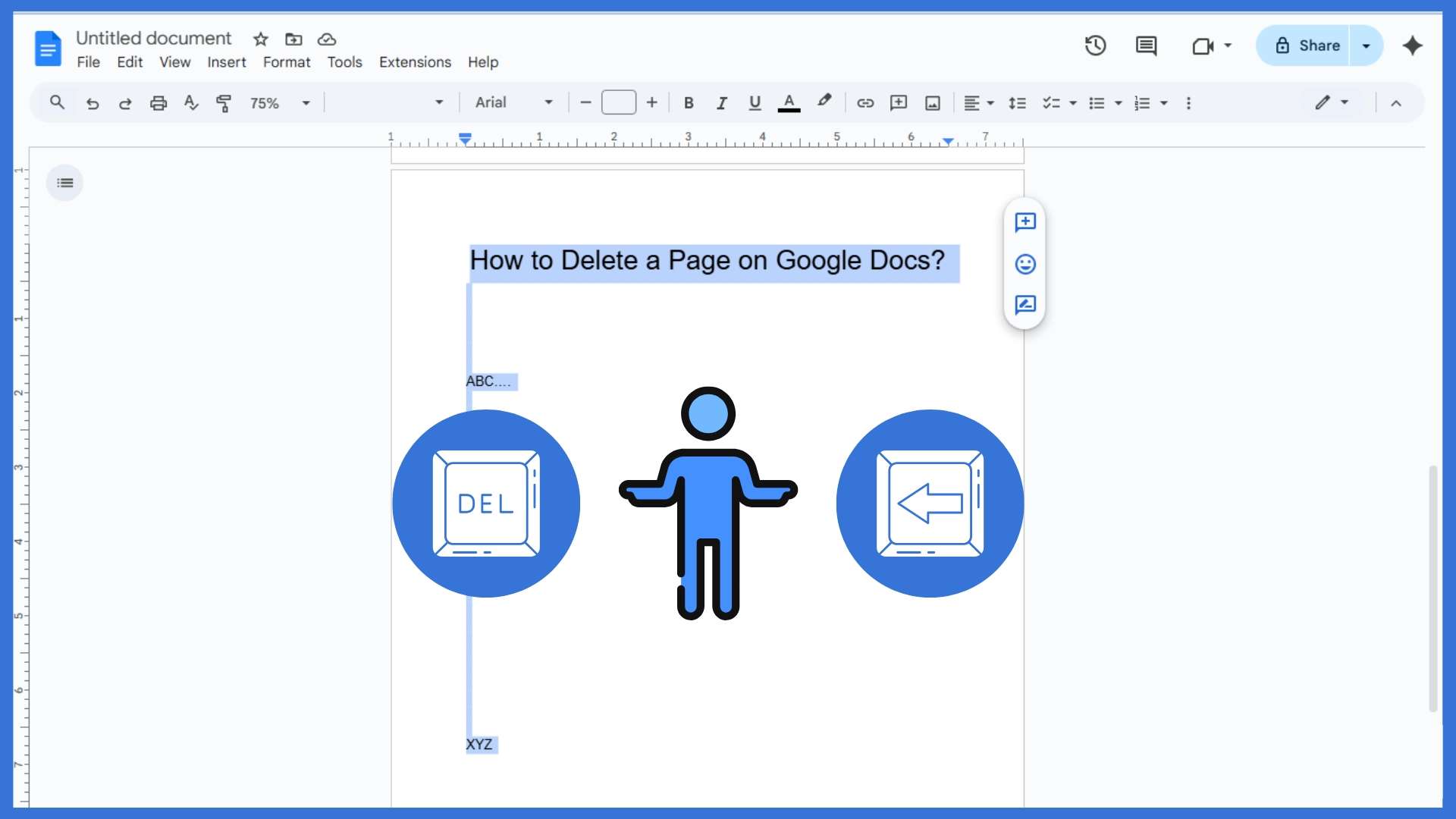This screenshot has width=1456, height=819.
Task: Show the document outline
Action: (x=65, y=183)
